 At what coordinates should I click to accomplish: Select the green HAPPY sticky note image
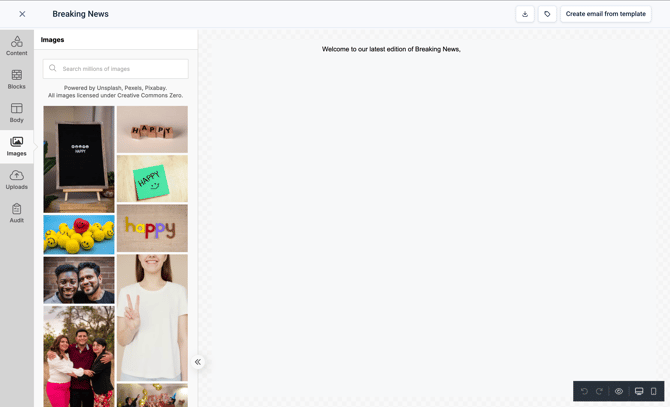[152, 179]
